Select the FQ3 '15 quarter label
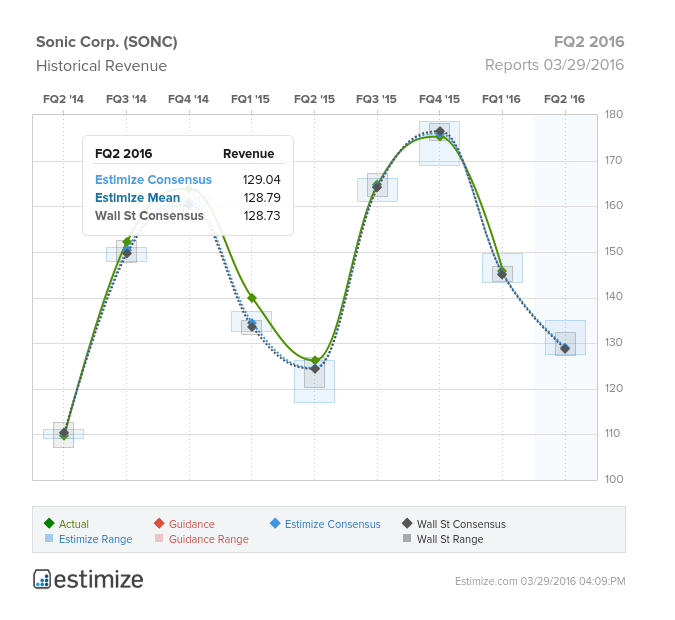Viewport: 675px width, 620px height. pos(376,99)
